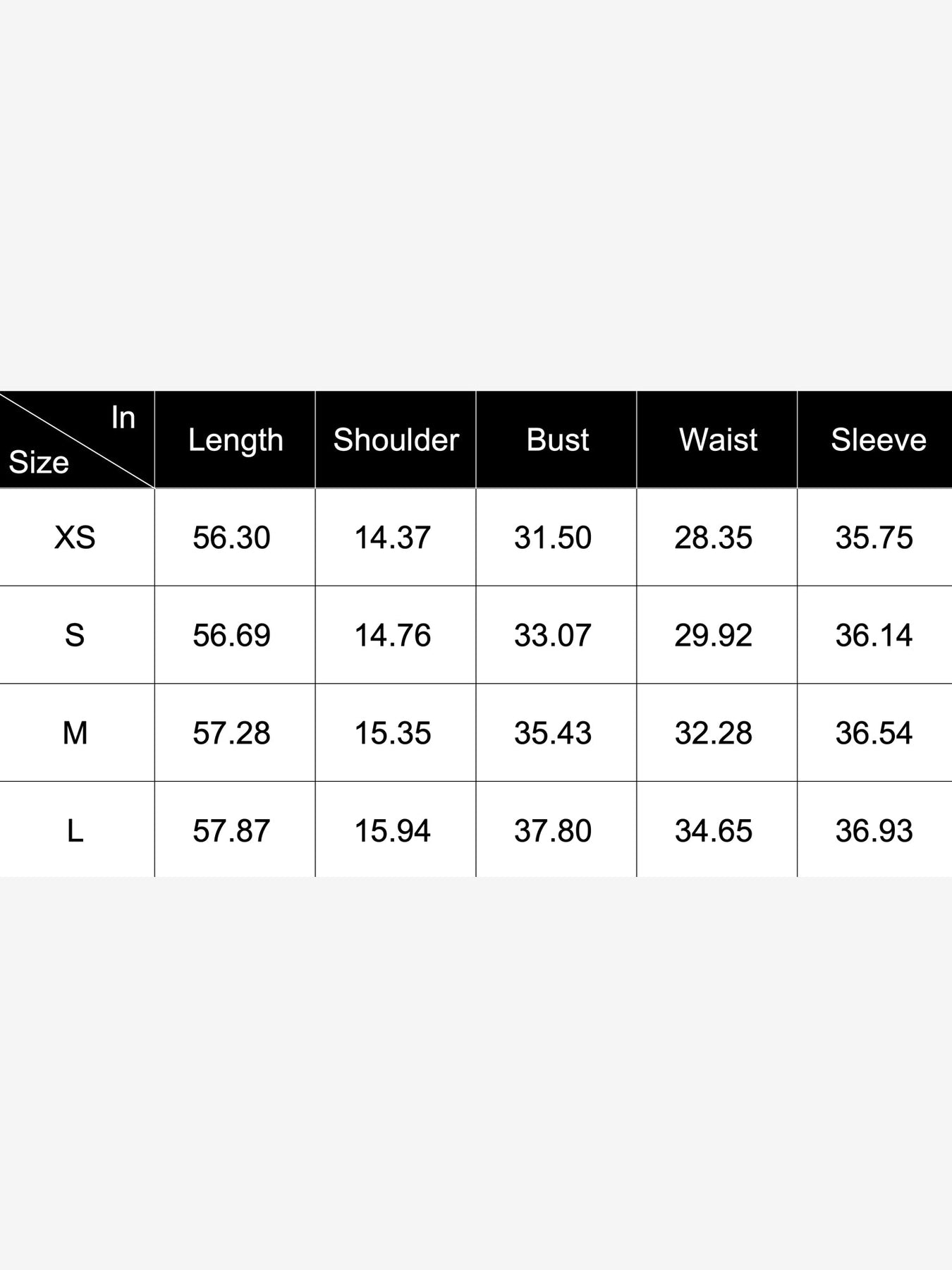Click the M bust value 35.43
The height and width of the screenshot is (1270, 952).
(553, 733)
